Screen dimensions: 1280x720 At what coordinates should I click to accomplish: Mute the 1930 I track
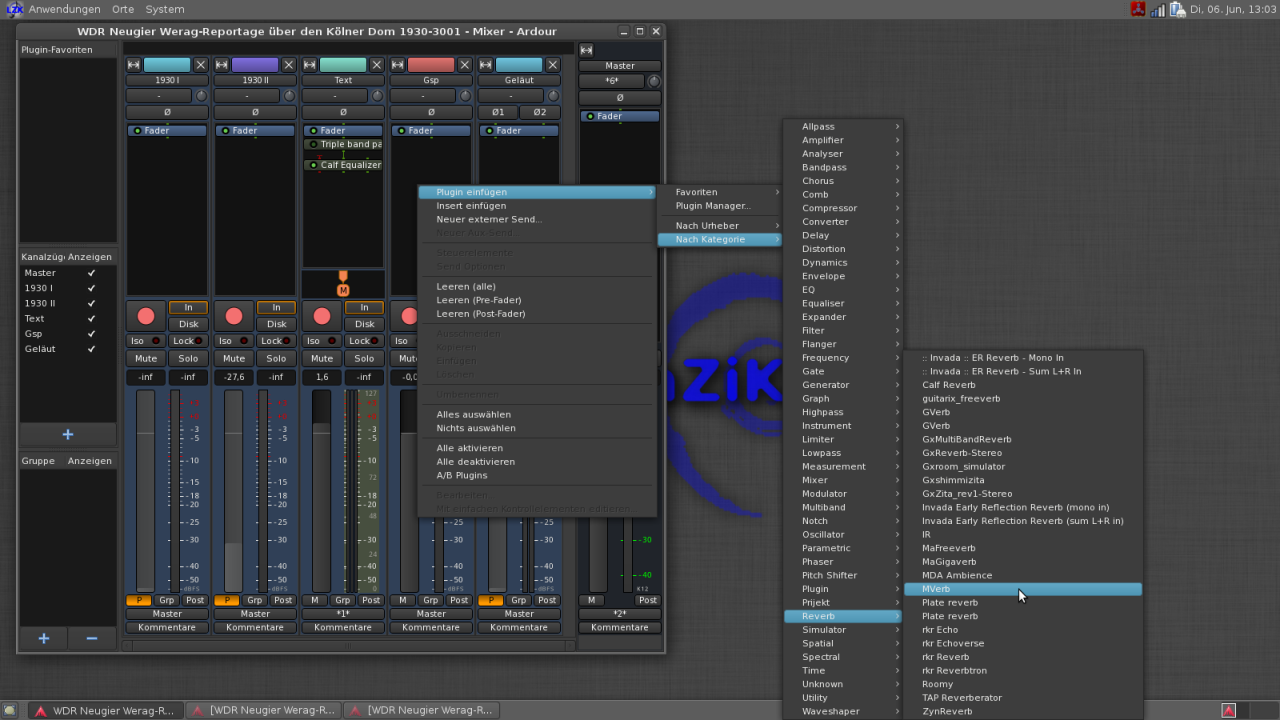coord(146,358)
